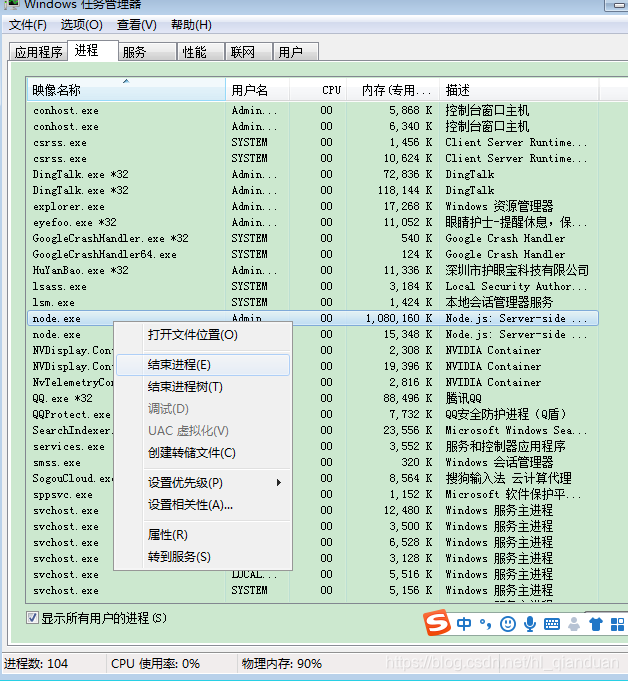This screenshot has height=681, width=628.
Task: Toggle 显示所有用户的进程 checkbox
Action: [x=32, y=618]
